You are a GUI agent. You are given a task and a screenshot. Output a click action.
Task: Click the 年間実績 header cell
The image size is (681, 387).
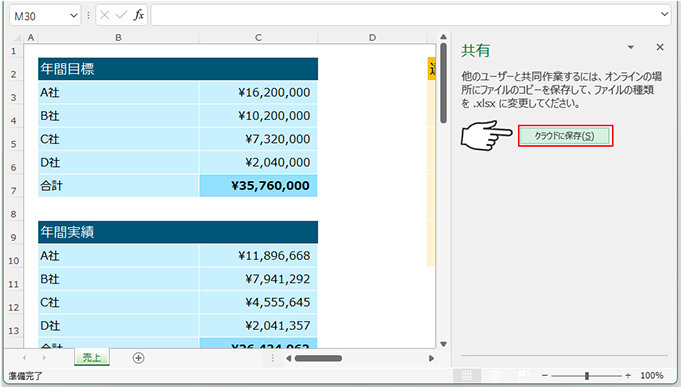click(178, 232)
